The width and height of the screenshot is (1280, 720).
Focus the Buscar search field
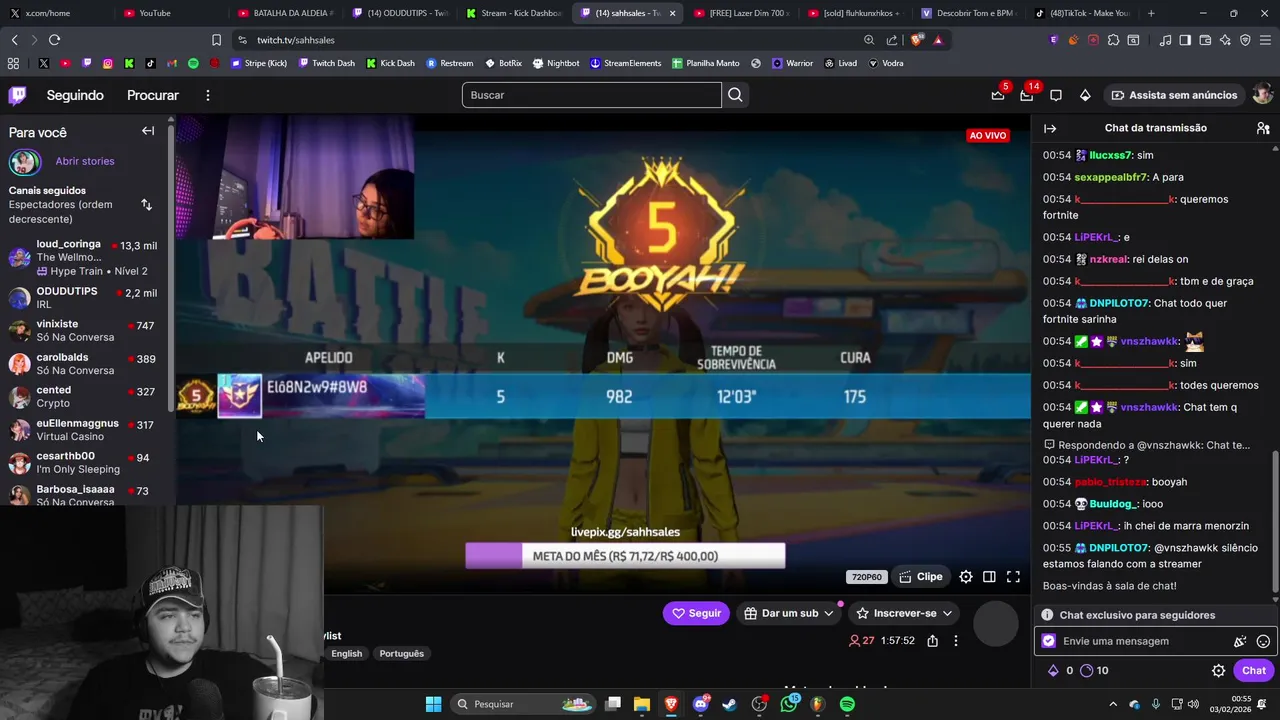click(x=591, y=95)
